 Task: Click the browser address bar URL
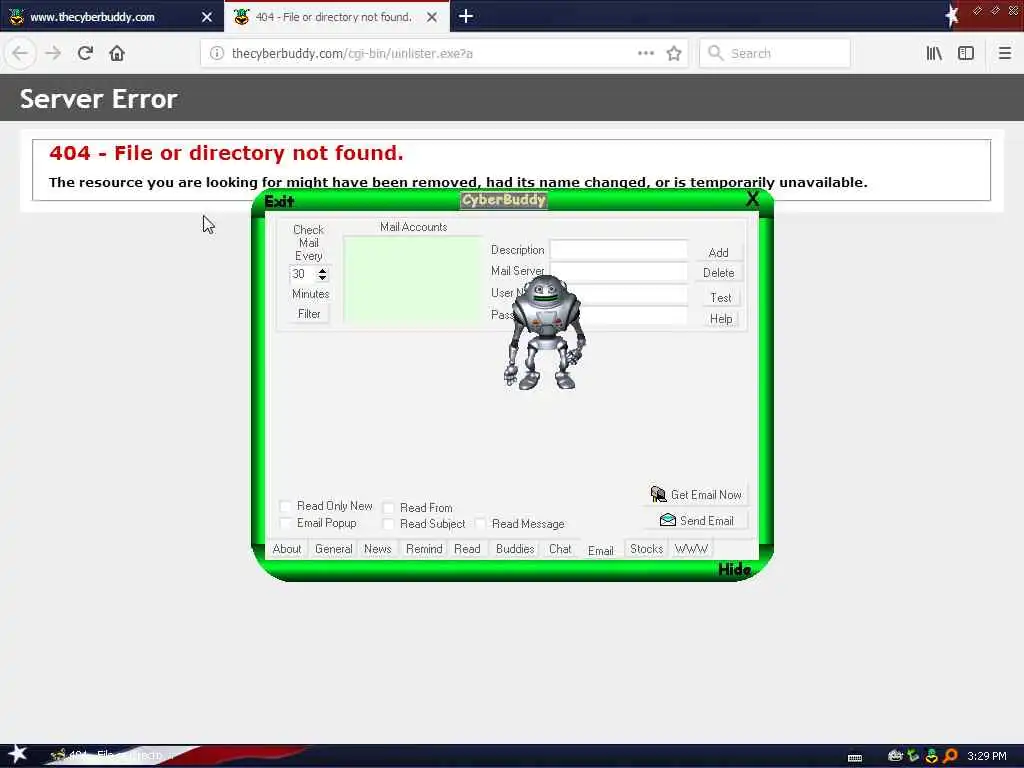pyautogui.click(x=352, y=54)
